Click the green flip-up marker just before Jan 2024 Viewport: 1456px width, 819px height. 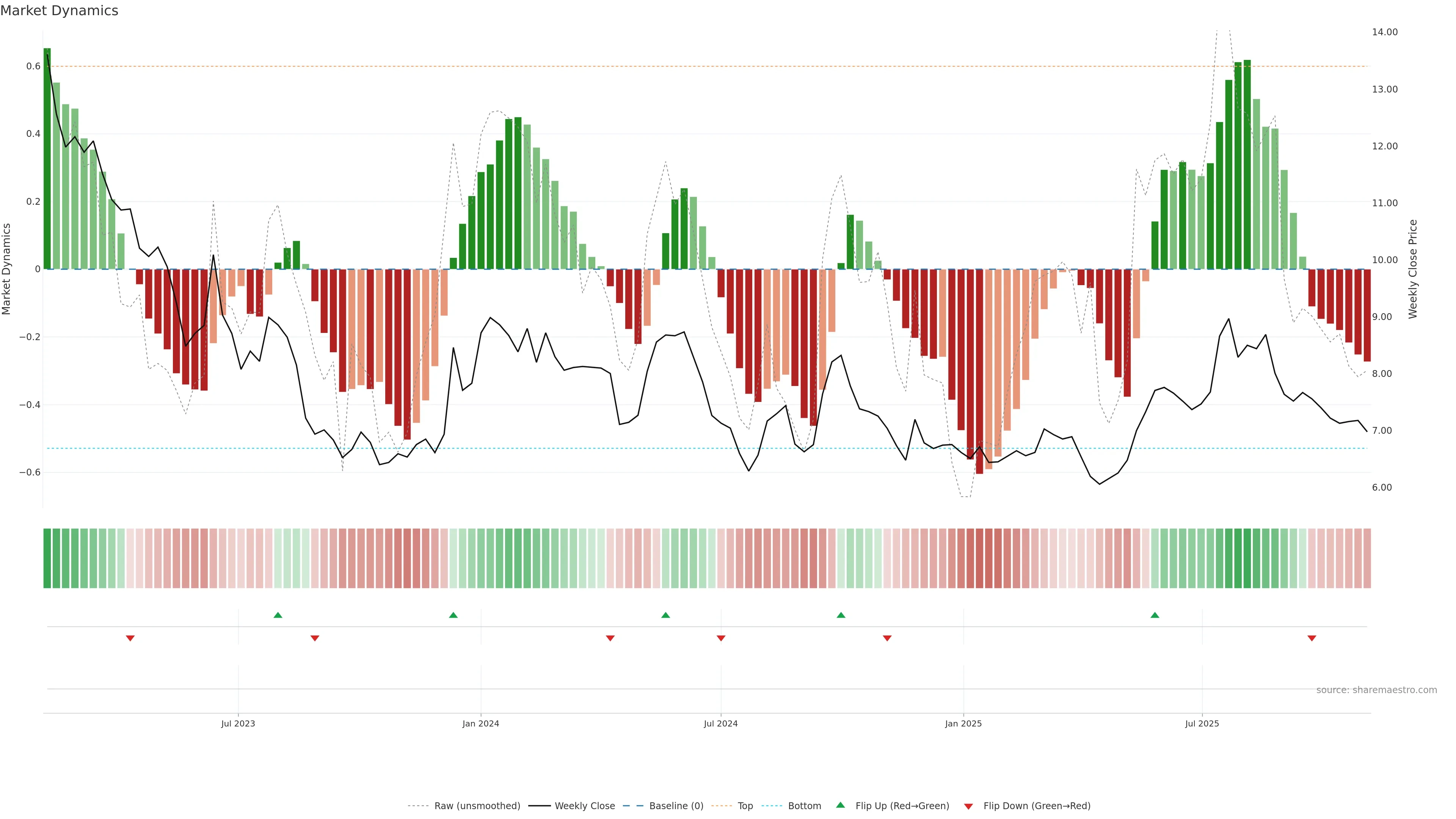pos(453,615)
